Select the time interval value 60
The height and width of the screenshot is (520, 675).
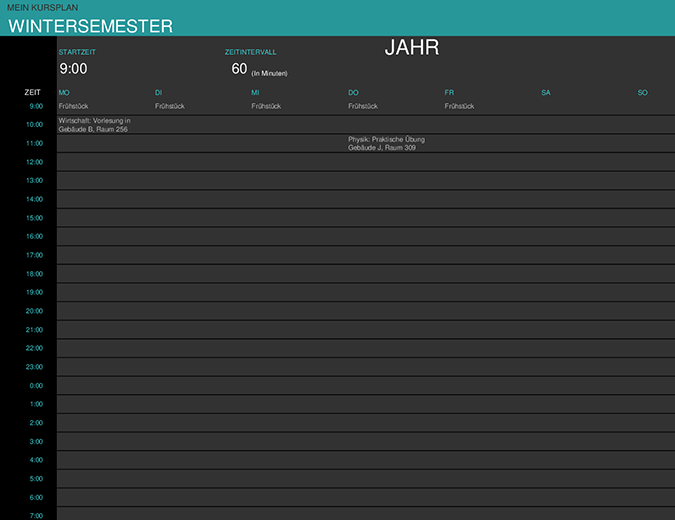click(239, 69)
